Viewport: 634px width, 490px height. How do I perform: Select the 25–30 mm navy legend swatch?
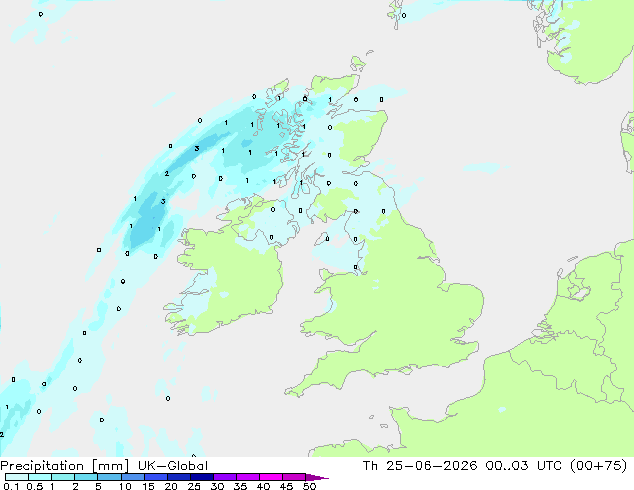click(x=202, y=477)
